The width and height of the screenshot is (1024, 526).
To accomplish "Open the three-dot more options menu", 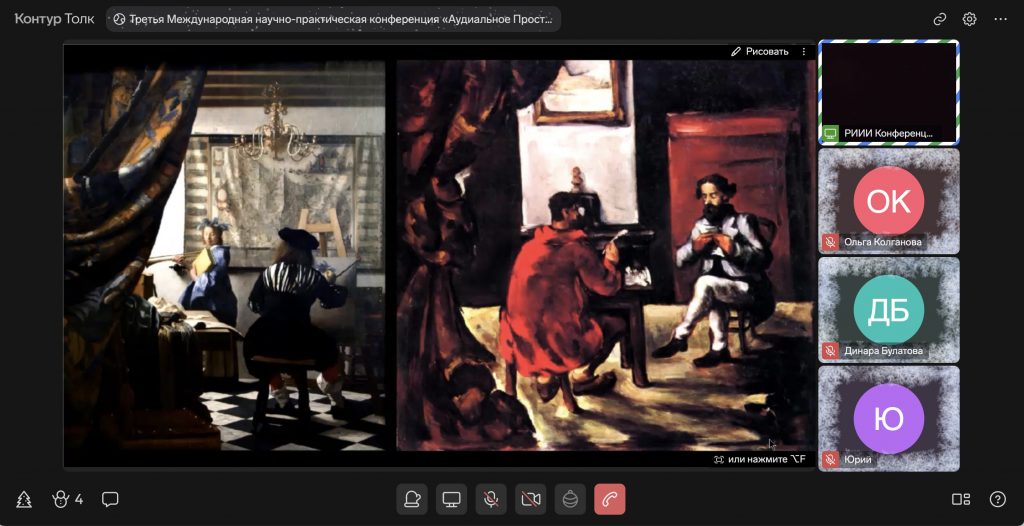I will point(1000,19).
